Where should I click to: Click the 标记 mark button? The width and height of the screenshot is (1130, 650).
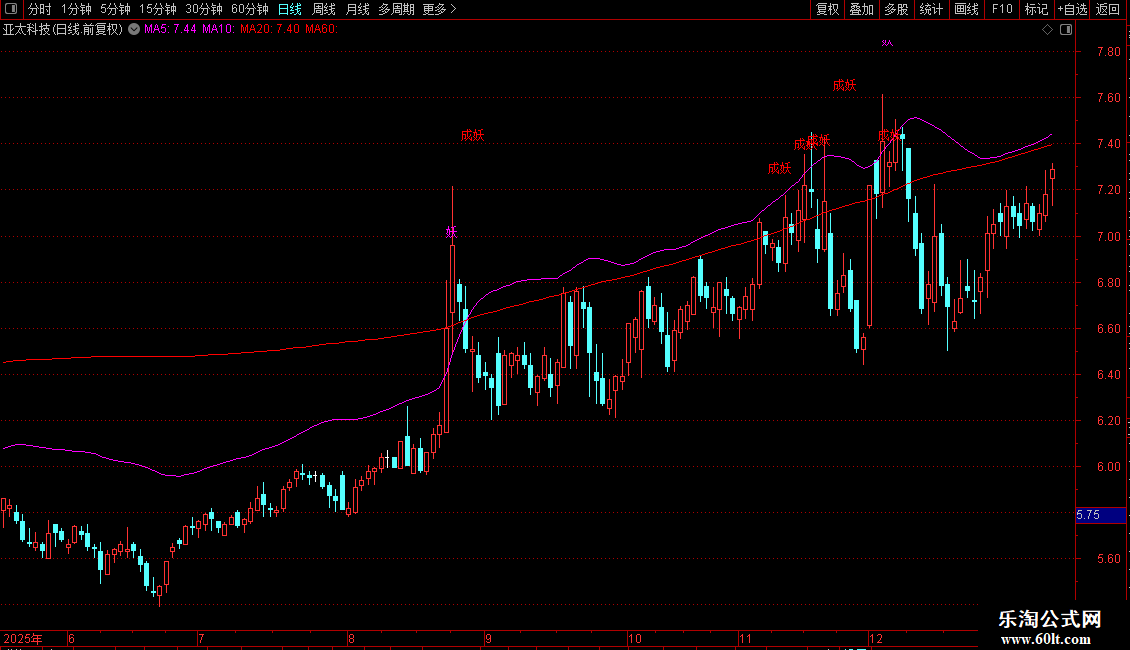[x=1036, y=9]
